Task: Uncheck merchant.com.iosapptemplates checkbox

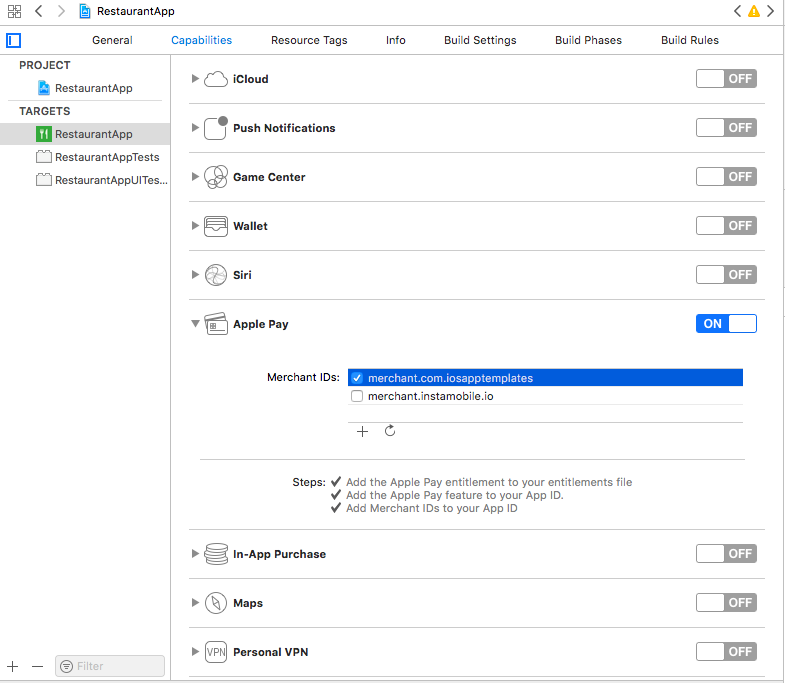Action: (x=357, y=378)
